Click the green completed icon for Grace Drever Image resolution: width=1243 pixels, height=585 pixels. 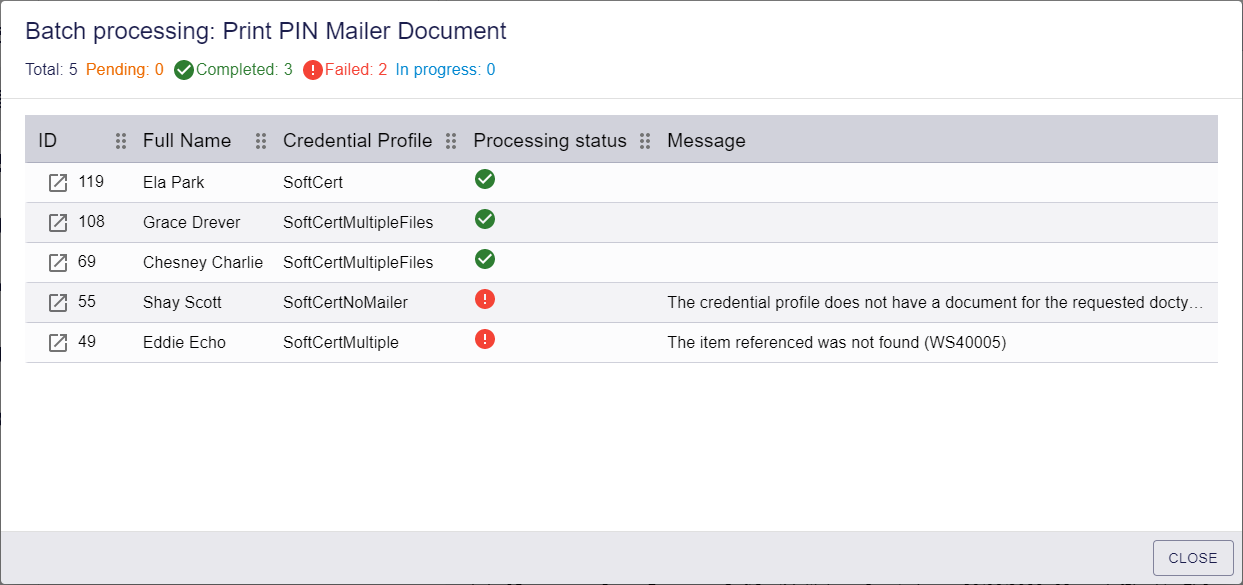[485, 220]
